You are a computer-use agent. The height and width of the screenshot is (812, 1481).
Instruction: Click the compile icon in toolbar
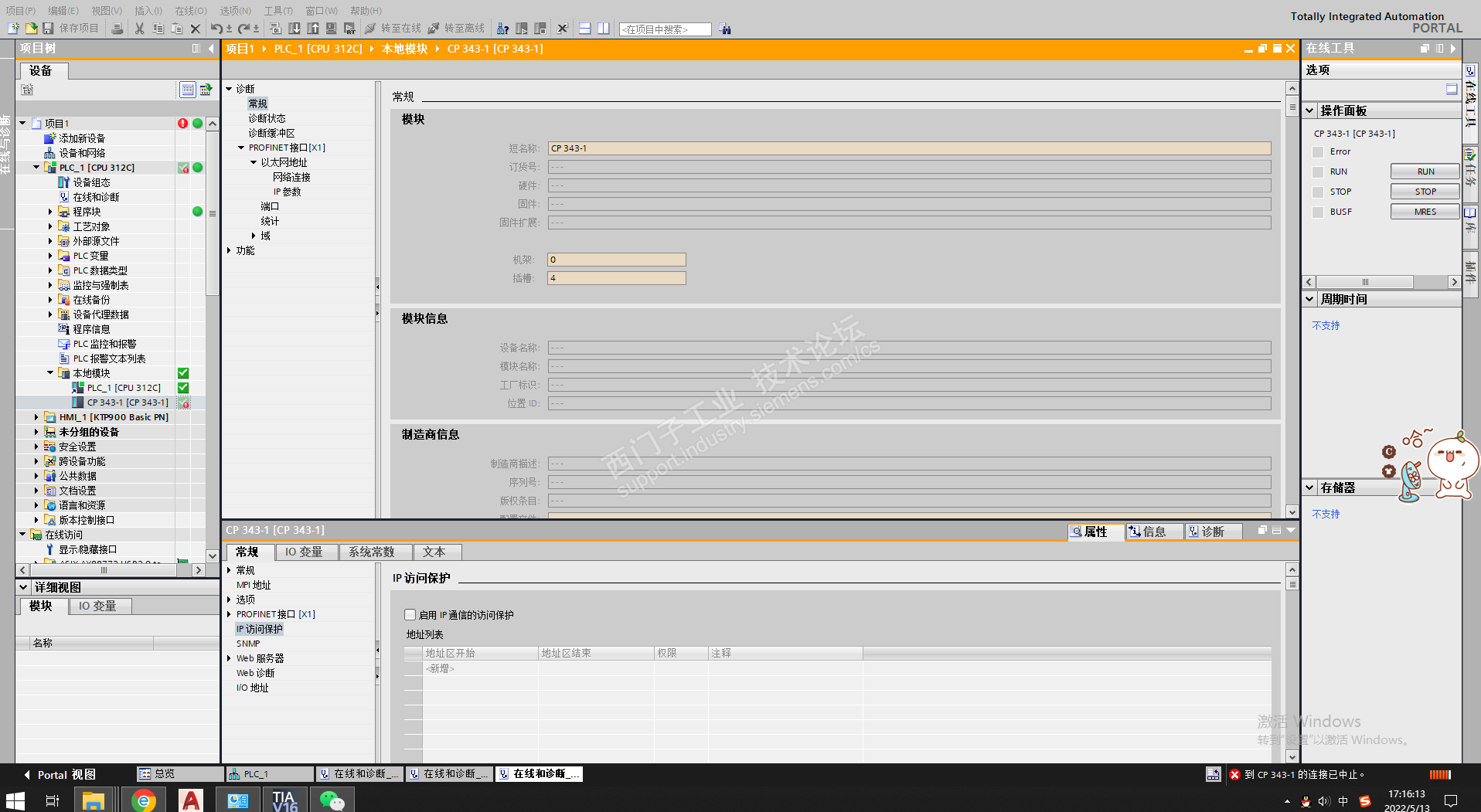(x=276, y=29)
